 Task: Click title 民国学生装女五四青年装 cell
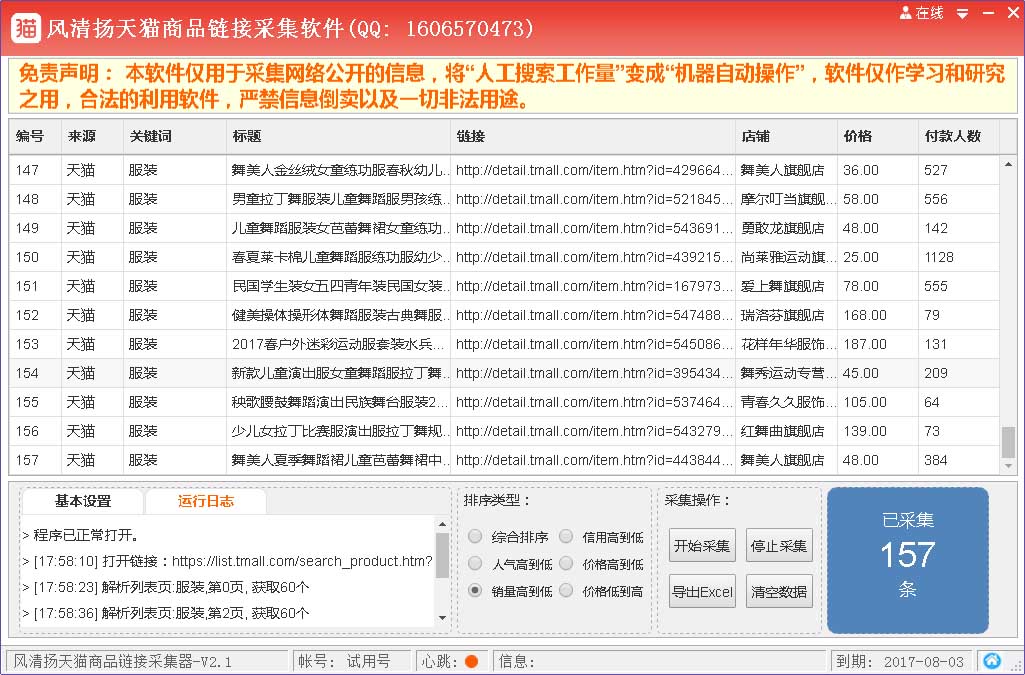pos(340,286)
